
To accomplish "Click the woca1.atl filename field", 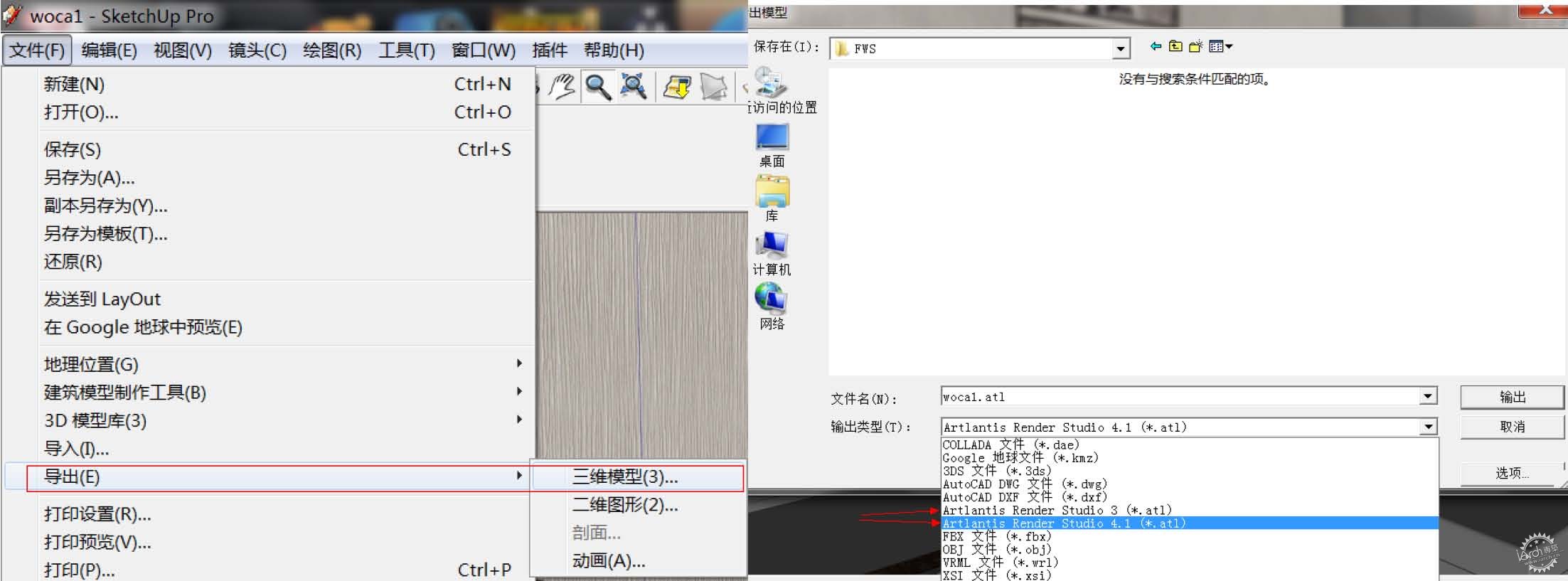I will tap(1180, 396).
